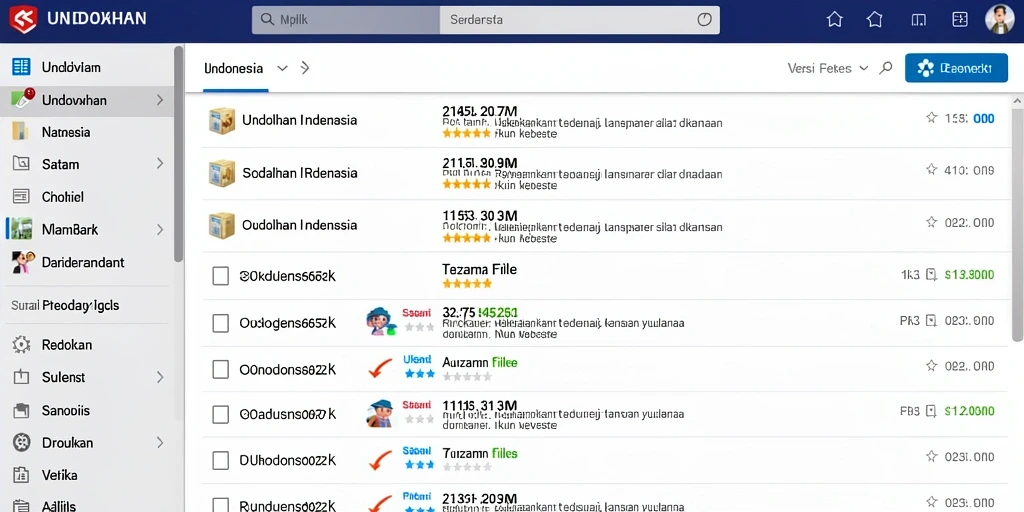Star the Sodalhan IRdenasia row
Viewport: 1024px width, 512px height.
(x=931, y=170)
